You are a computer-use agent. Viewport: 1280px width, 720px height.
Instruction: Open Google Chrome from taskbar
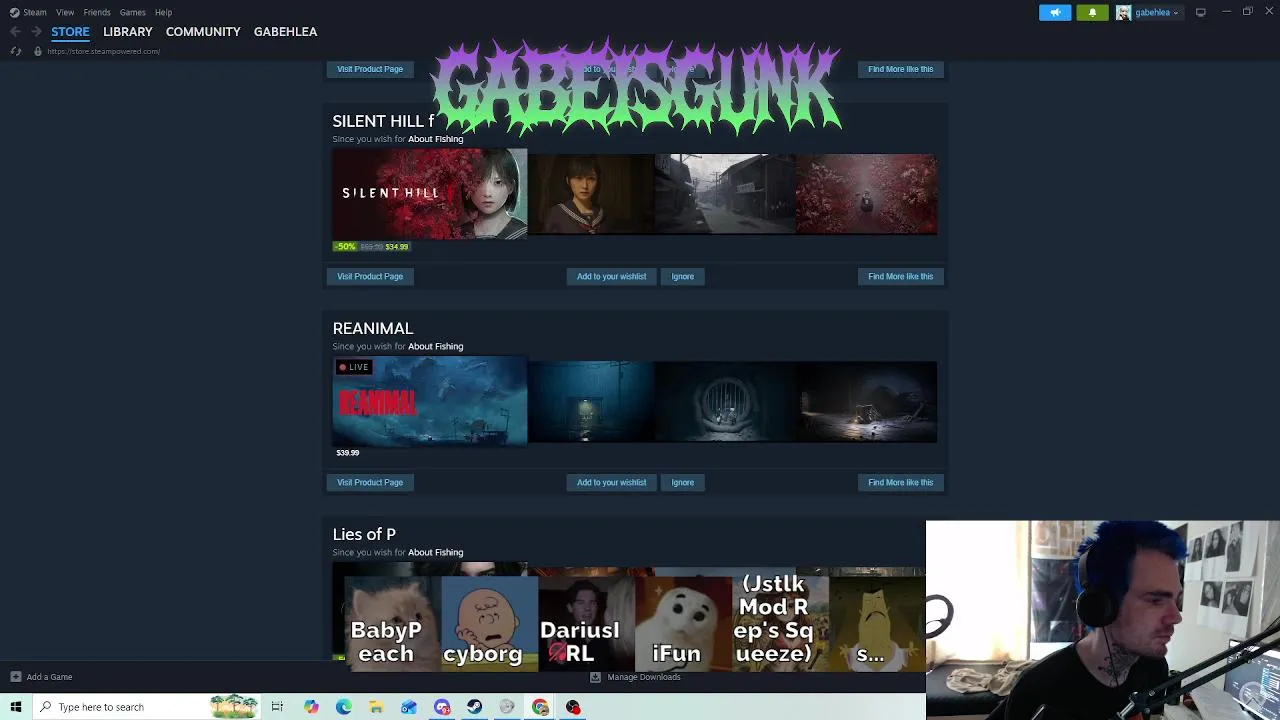(540, 707)
